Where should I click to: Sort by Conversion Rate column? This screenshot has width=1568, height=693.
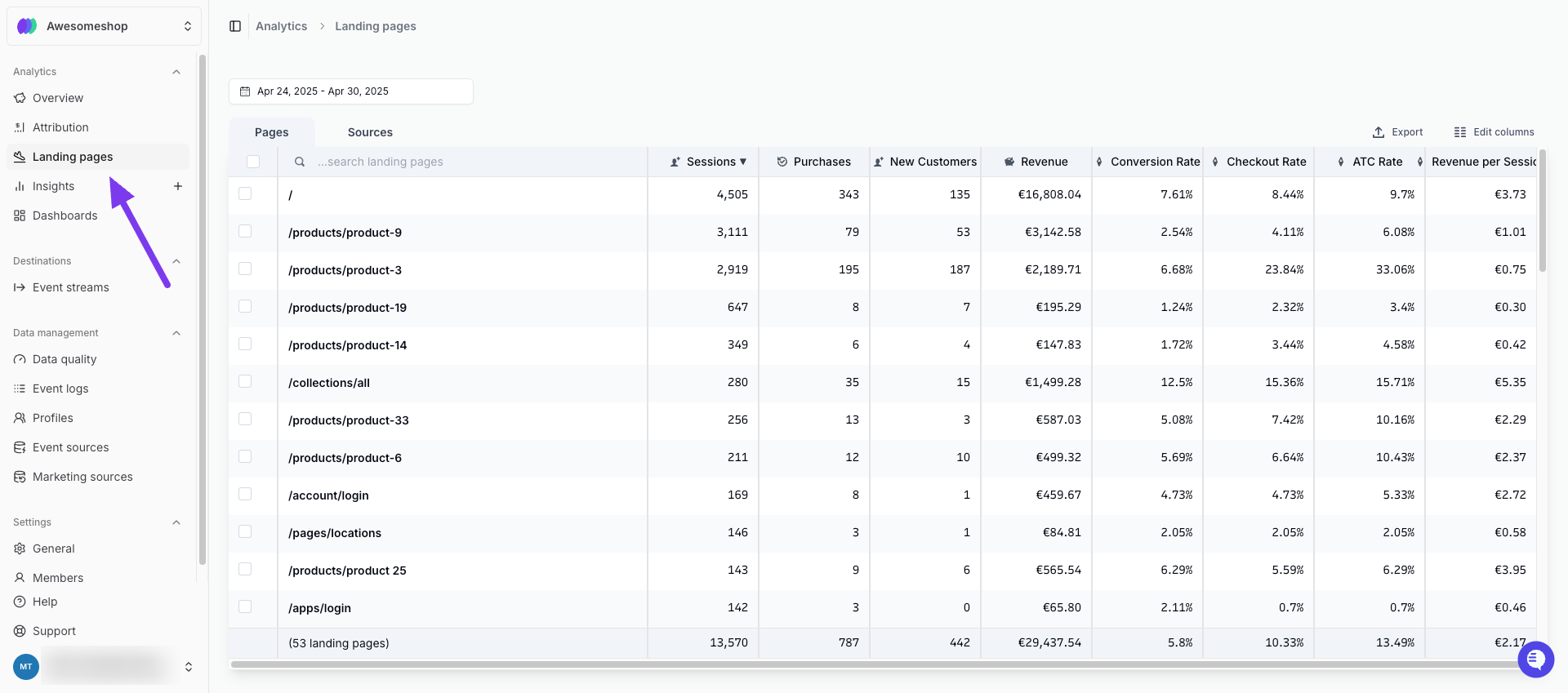1147,162
